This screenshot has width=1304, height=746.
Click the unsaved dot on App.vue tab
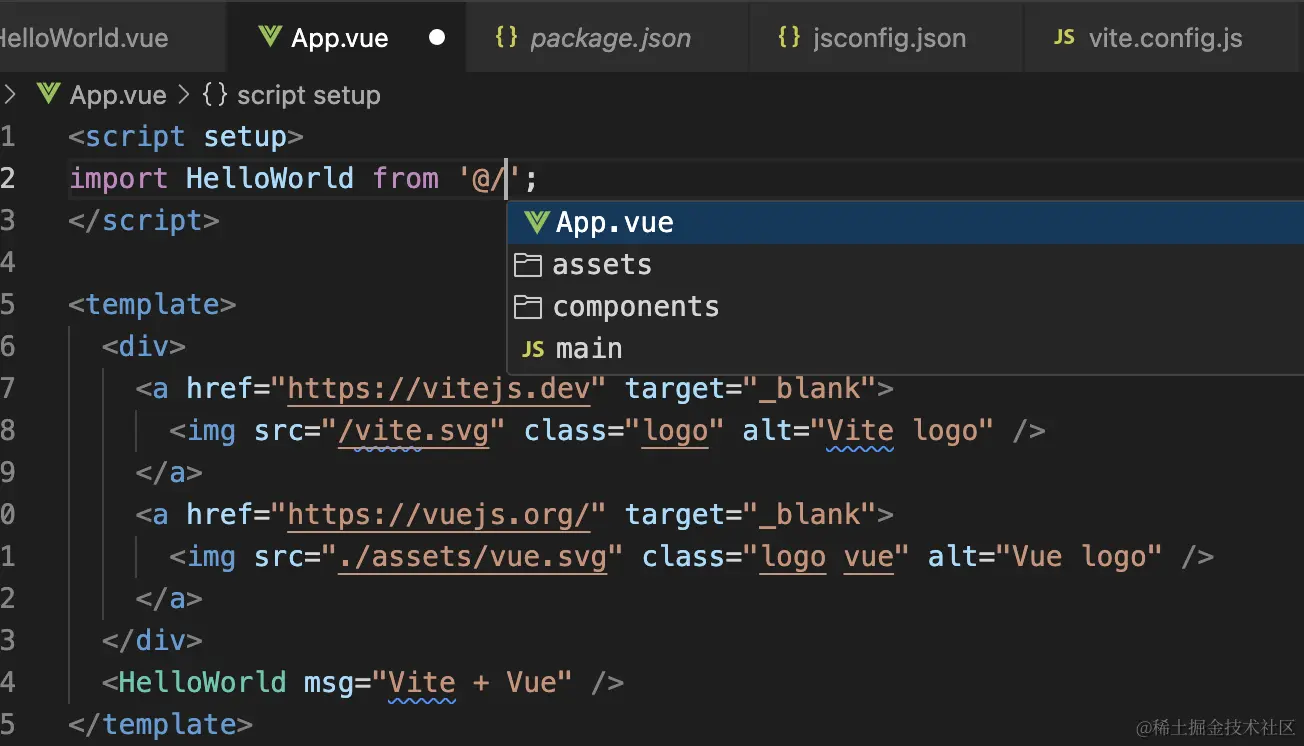click(x=437, y=38)
